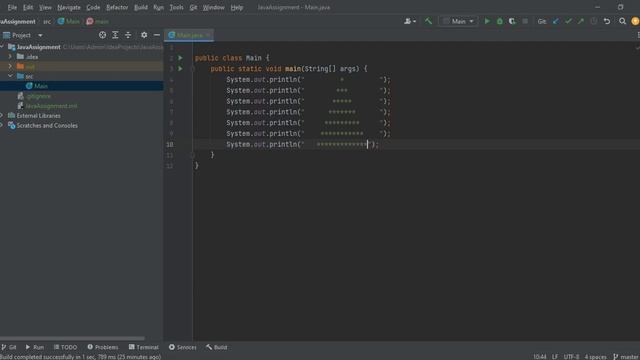The height and width of the screenshot is (360, 640).
Task: Open the Run tool window button
Action: point(35,347)
